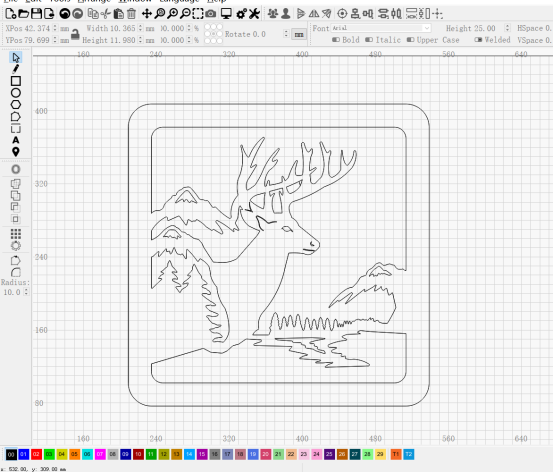Select the rectangle tool

pos(16,81)
